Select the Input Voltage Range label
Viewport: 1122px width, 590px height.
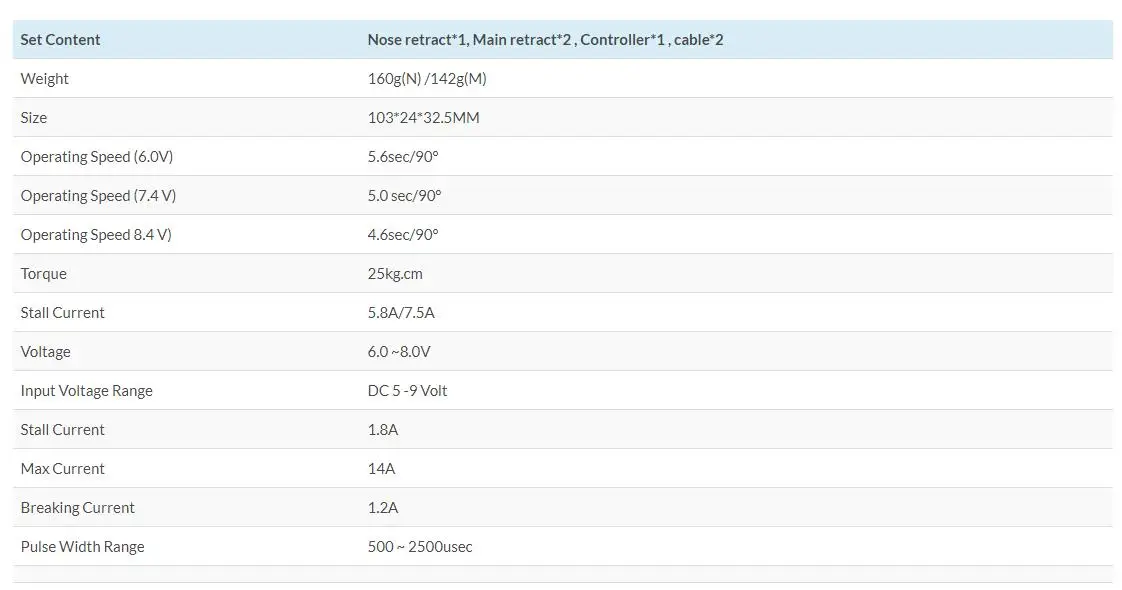[x=87, y=391]
